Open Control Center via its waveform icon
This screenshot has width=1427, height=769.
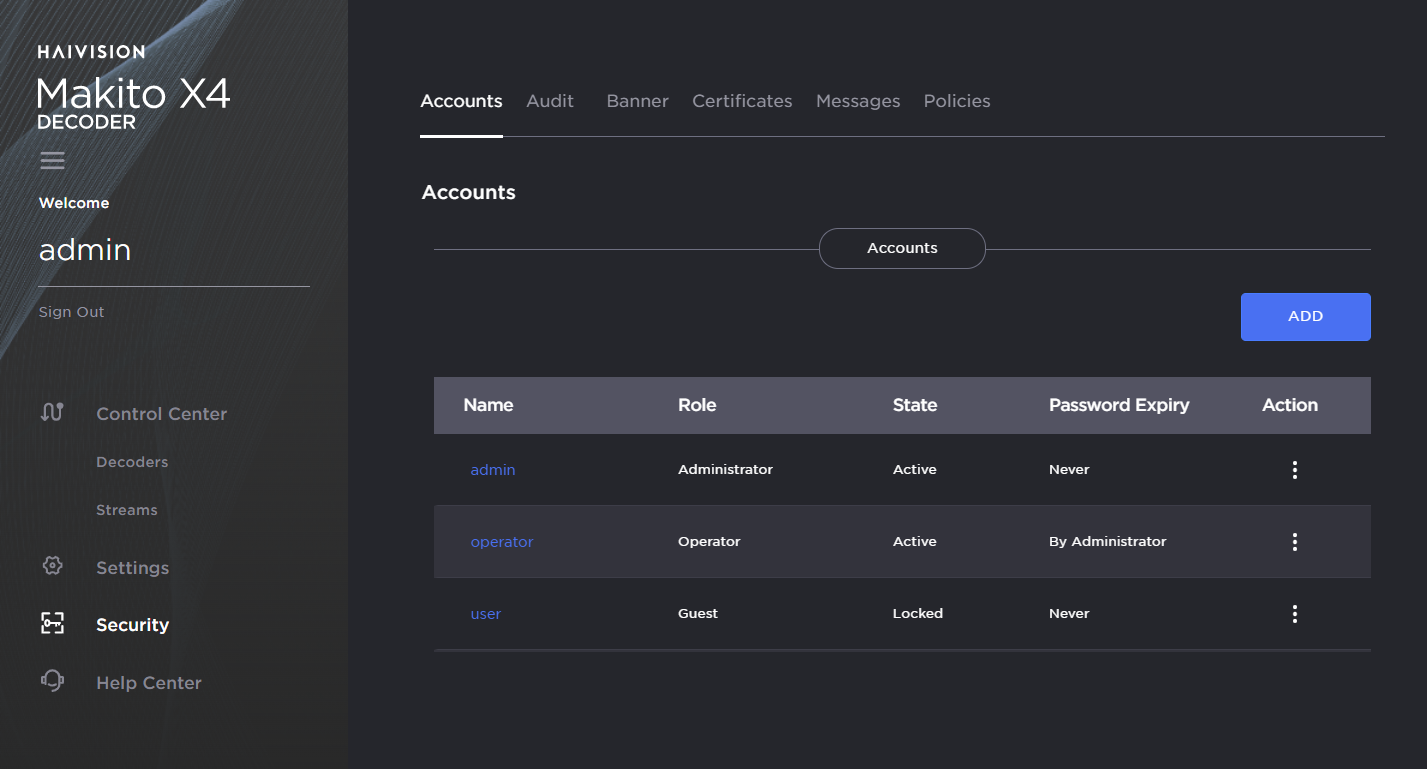tap(52, 411)
